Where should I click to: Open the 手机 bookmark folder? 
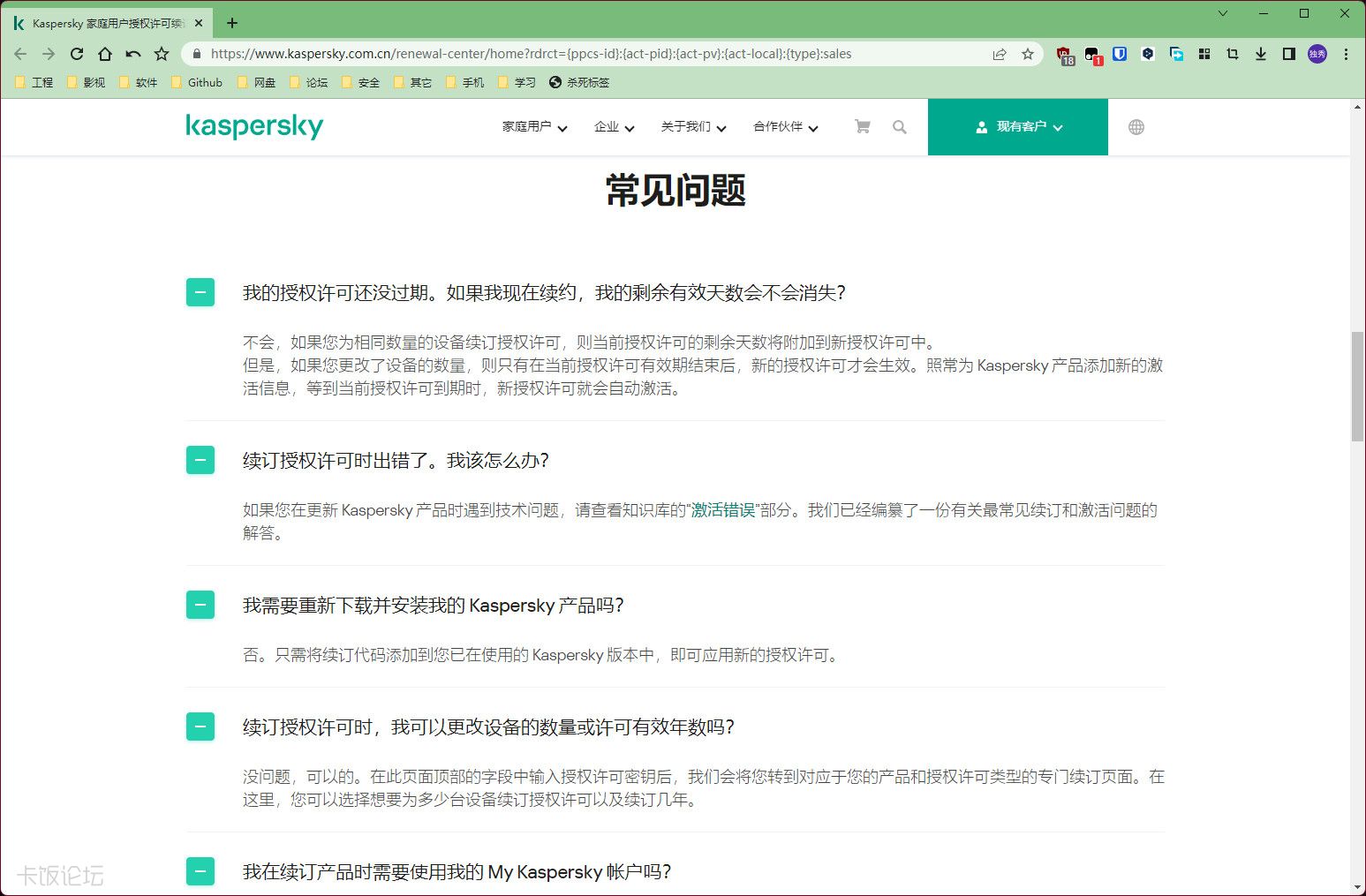click(x=465, y=82)
